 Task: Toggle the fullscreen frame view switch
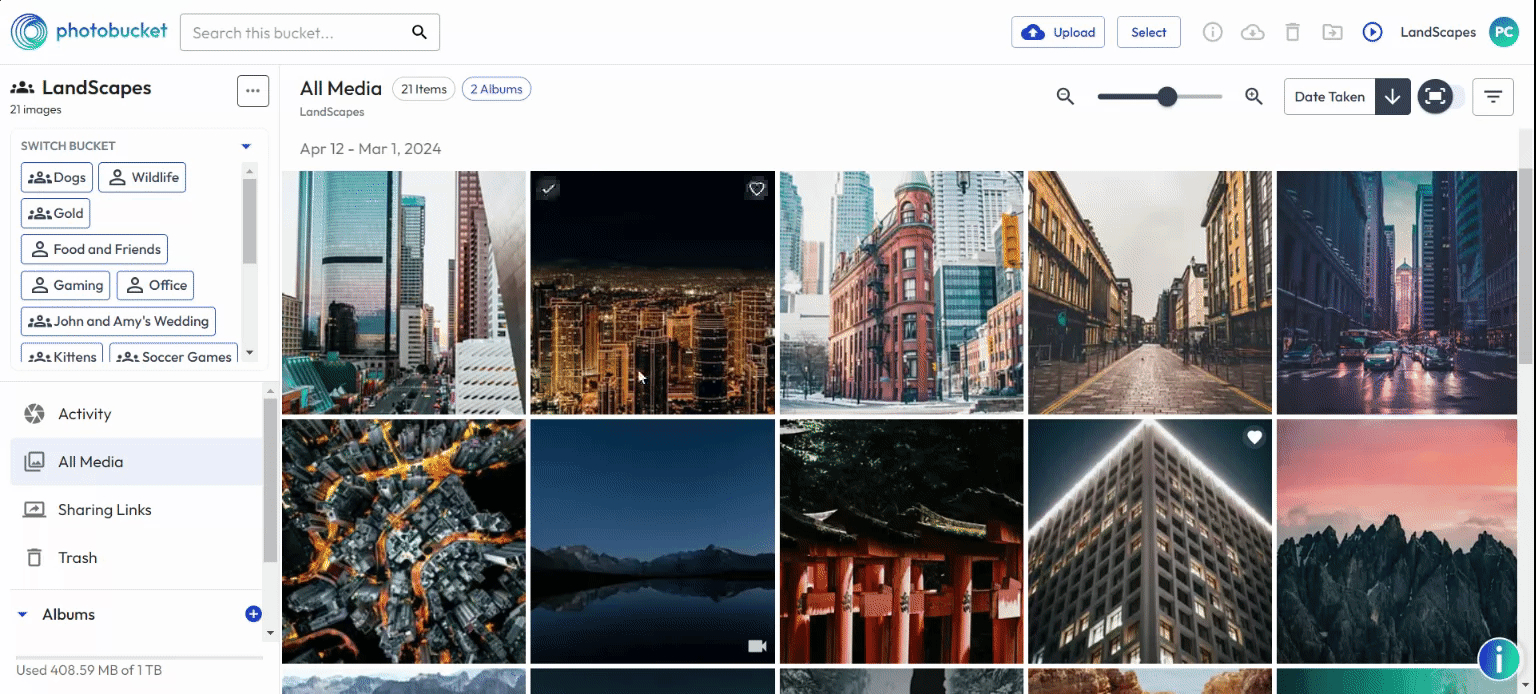click(x=1441, y=97)
